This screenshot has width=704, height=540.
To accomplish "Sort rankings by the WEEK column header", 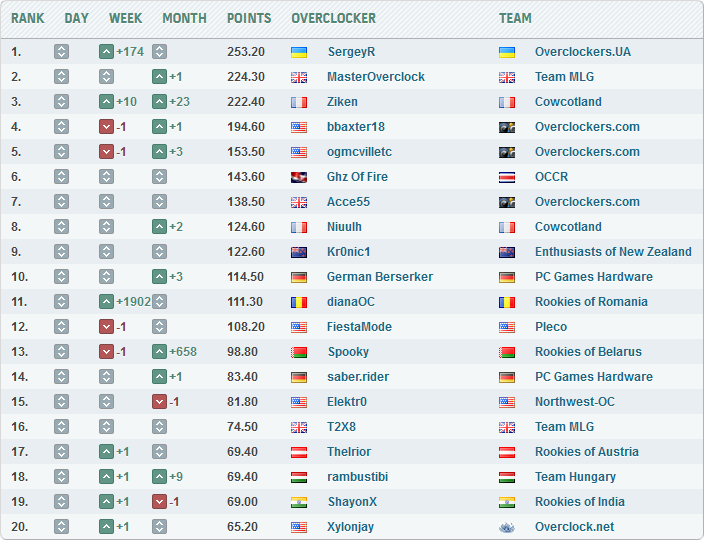I will tap(125, 18).
